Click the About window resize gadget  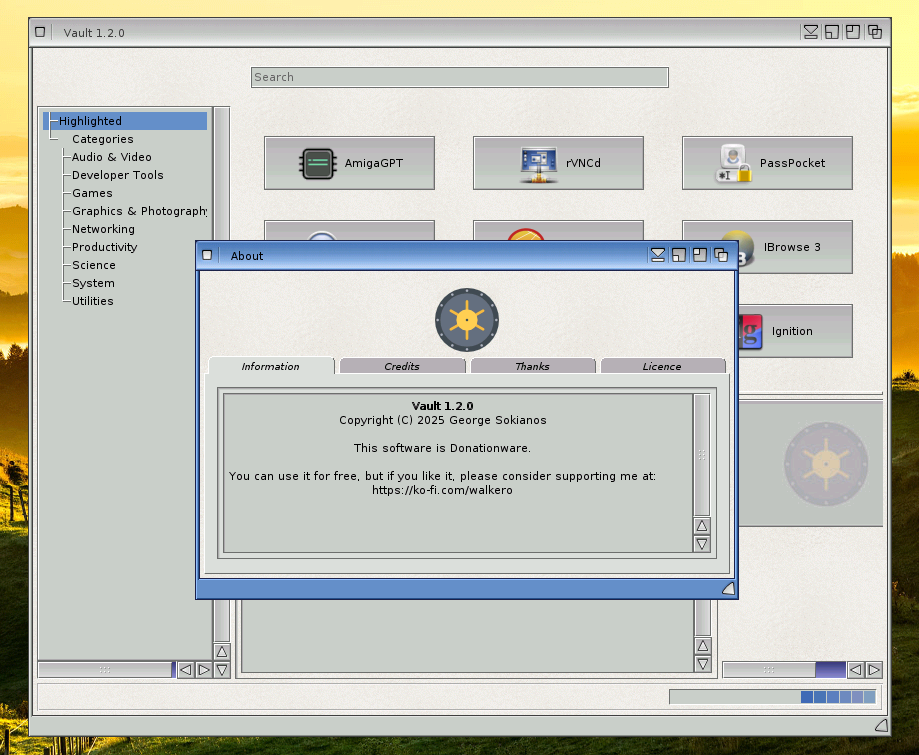pos(728,588)
